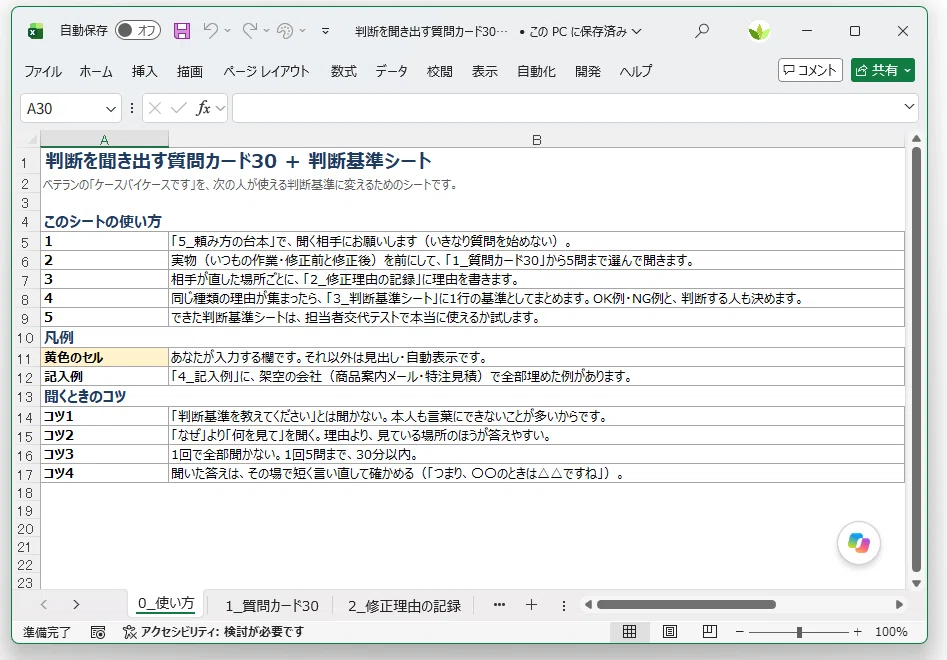Open the Copilot floating button
This screenshot has width=947, height=660.
coord(858,543)
